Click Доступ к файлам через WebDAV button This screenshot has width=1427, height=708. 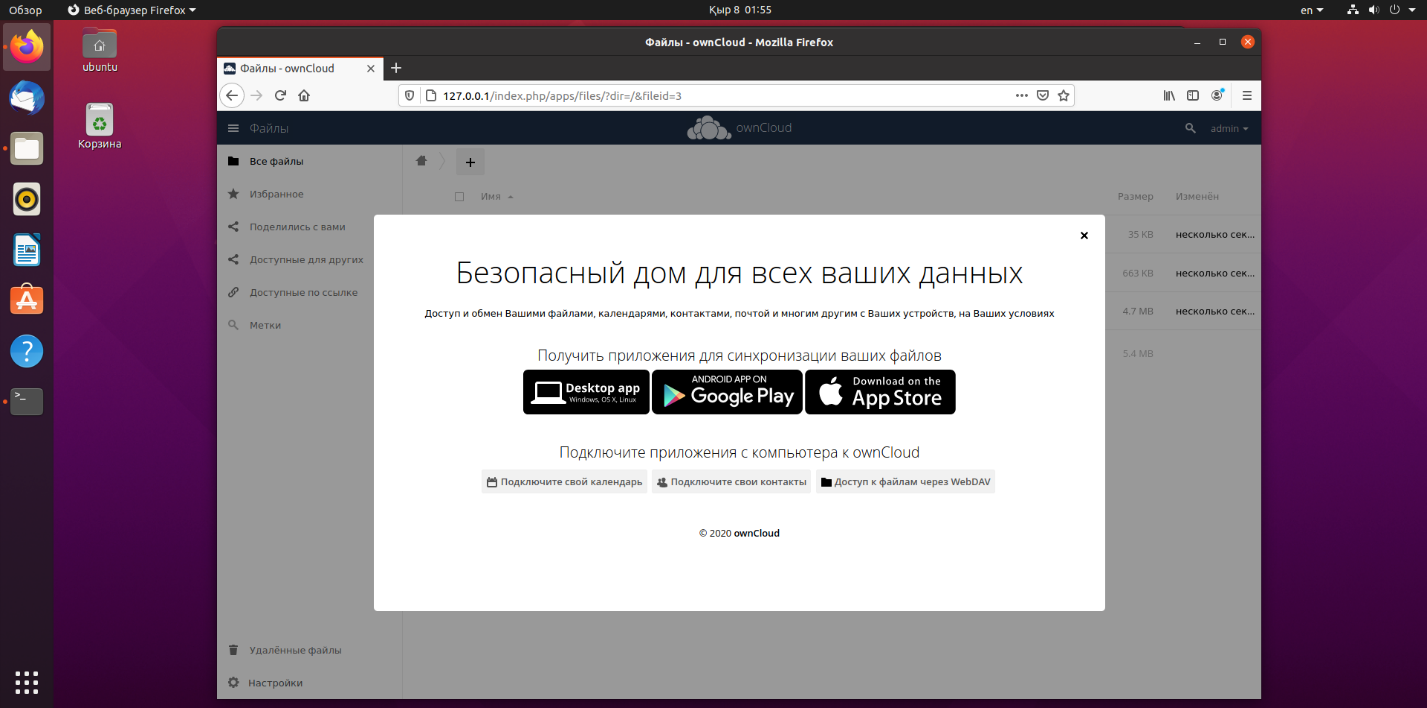point(905,482)
